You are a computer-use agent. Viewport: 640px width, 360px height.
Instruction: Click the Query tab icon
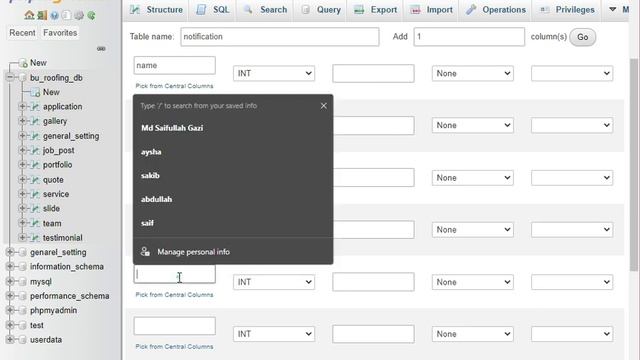click(305, 9)
